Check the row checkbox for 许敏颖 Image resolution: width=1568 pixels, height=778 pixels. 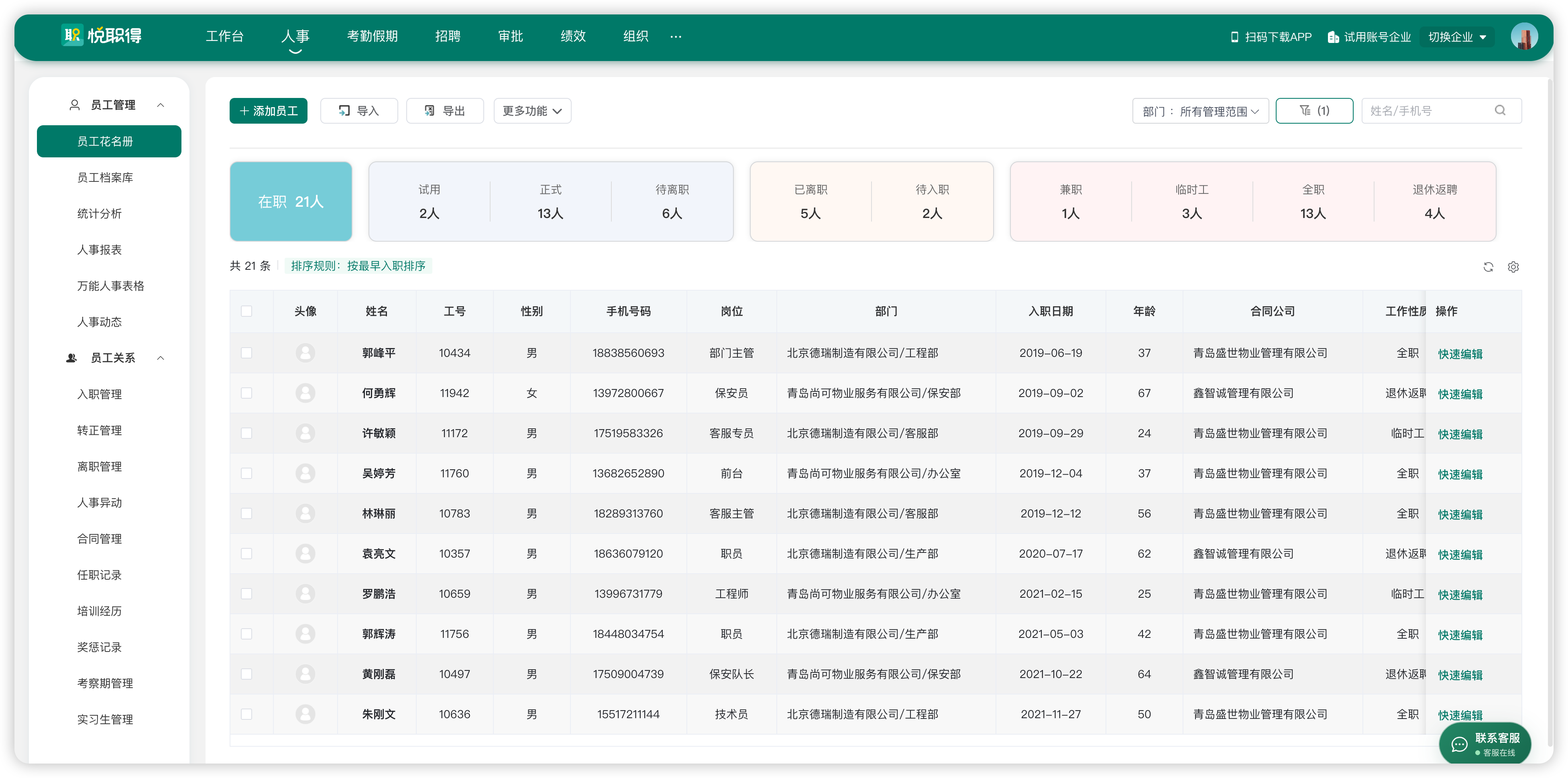point(246,433)
